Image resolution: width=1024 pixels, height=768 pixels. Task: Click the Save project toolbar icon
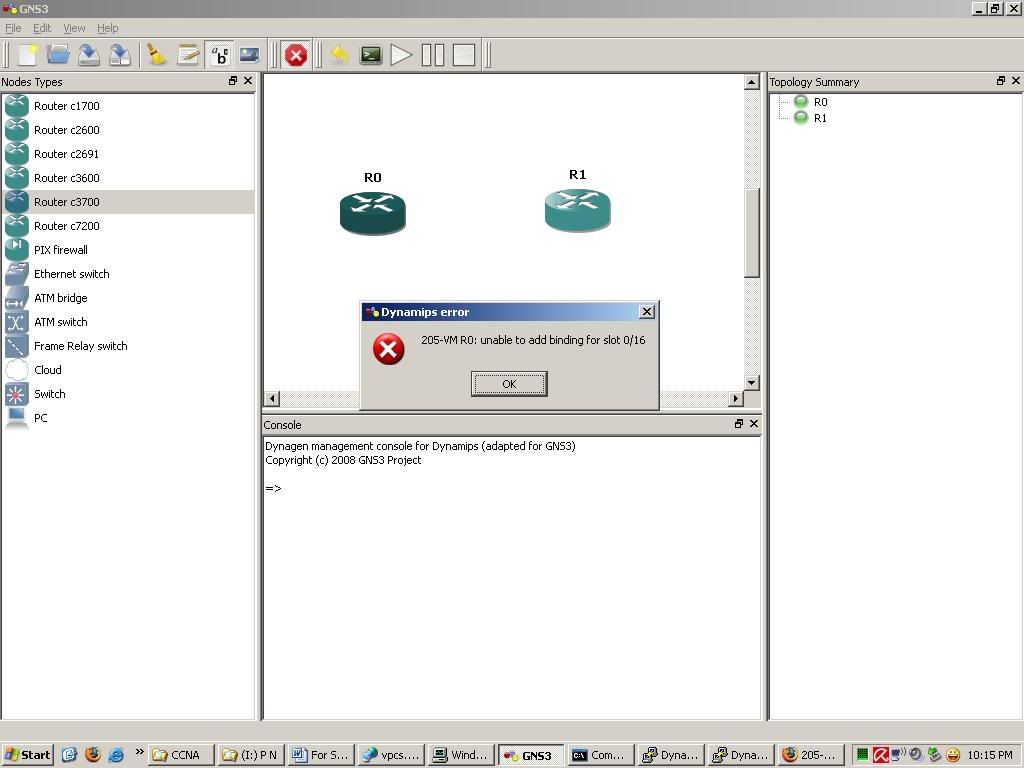[89, 55]
